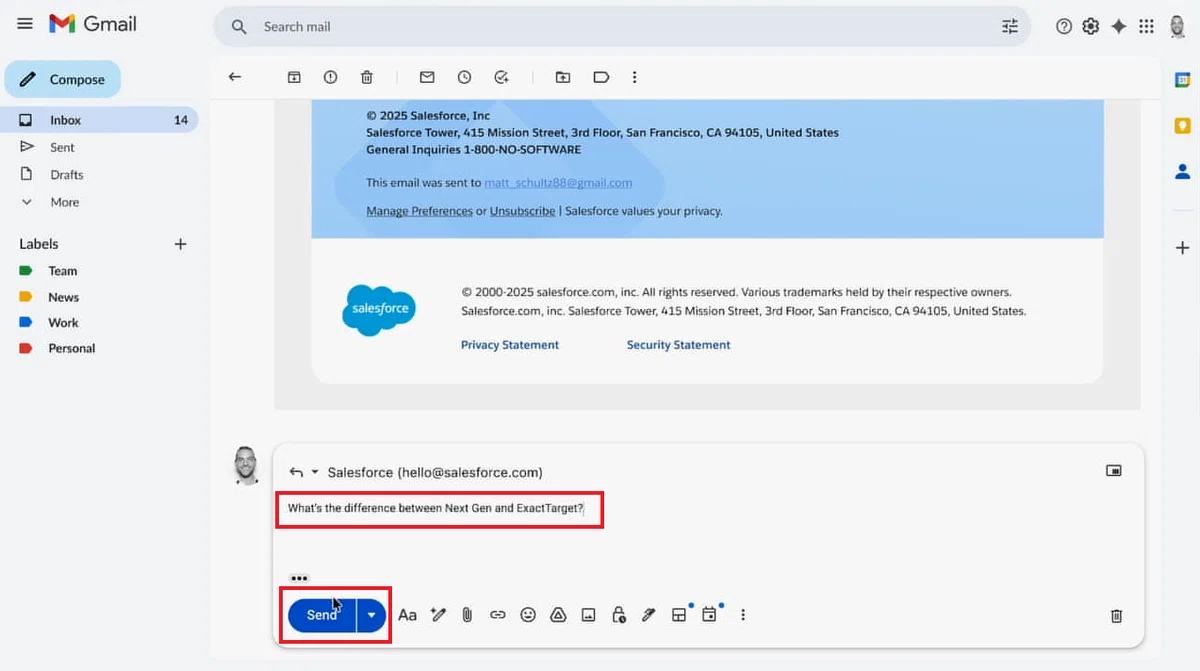This screenshot has width=1200, height=671.
Task: Set up a meeting time calendar icon
Action: [709, 615]
